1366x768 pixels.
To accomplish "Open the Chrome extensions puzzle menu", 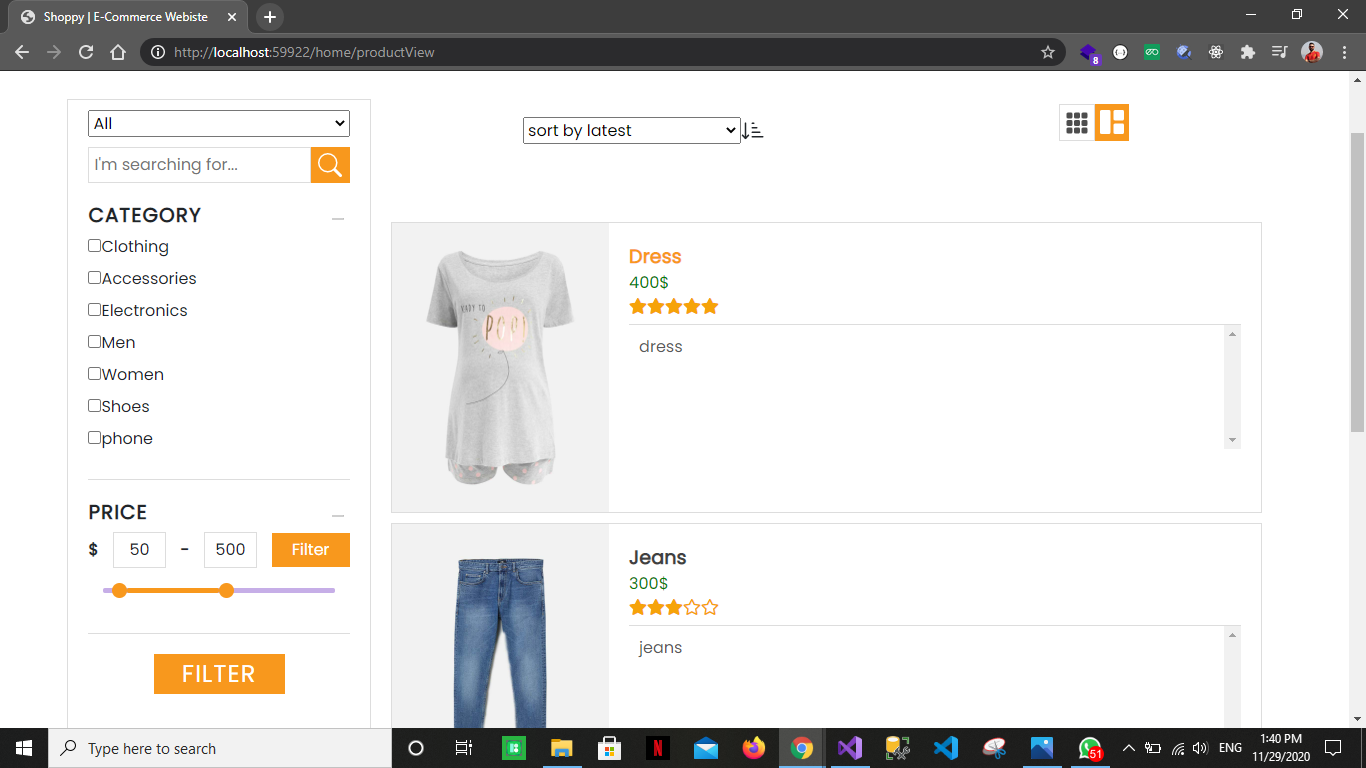I will pos(1247,52).
